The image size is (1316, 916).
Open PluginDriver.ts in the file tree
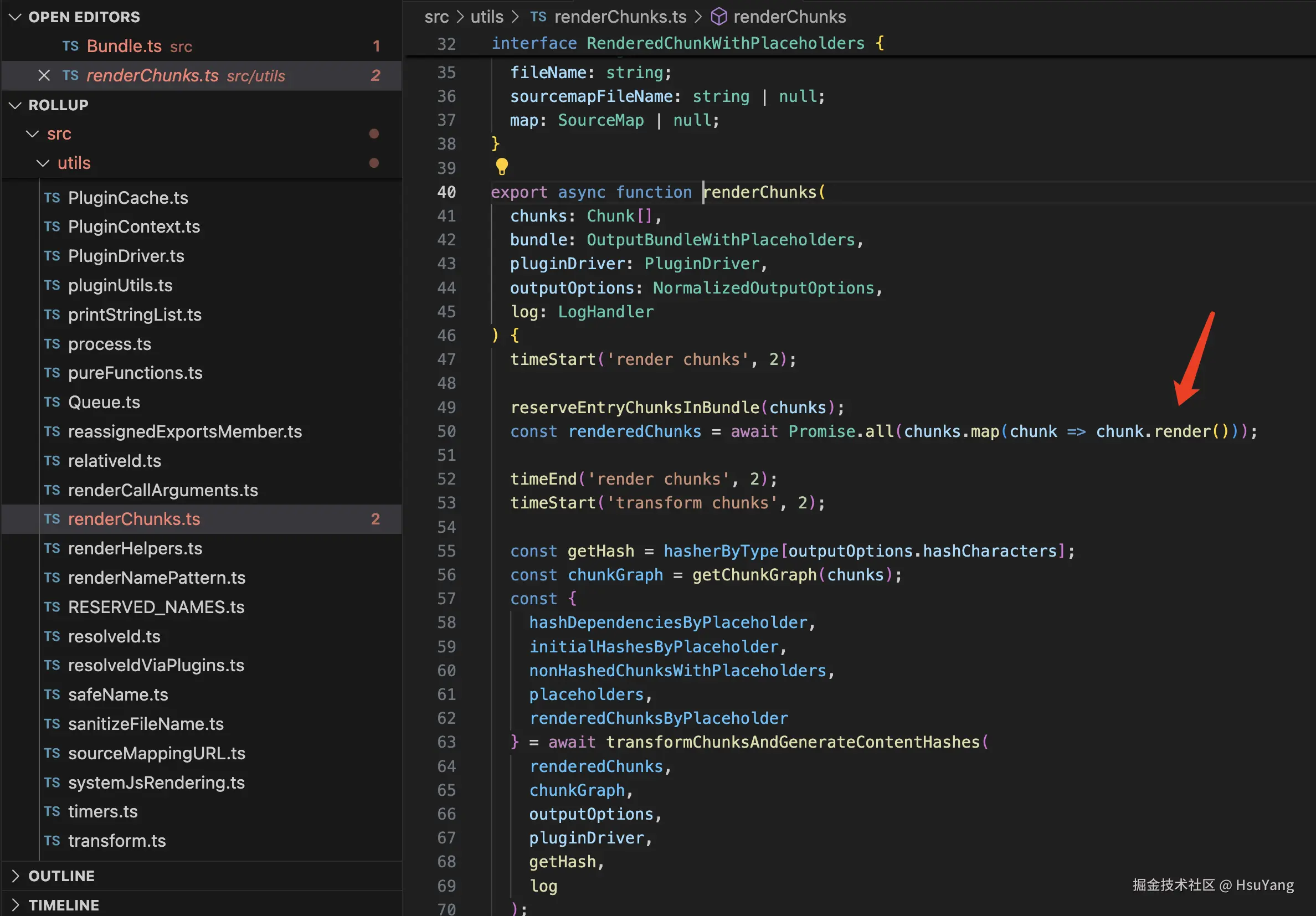coord(126,256)
